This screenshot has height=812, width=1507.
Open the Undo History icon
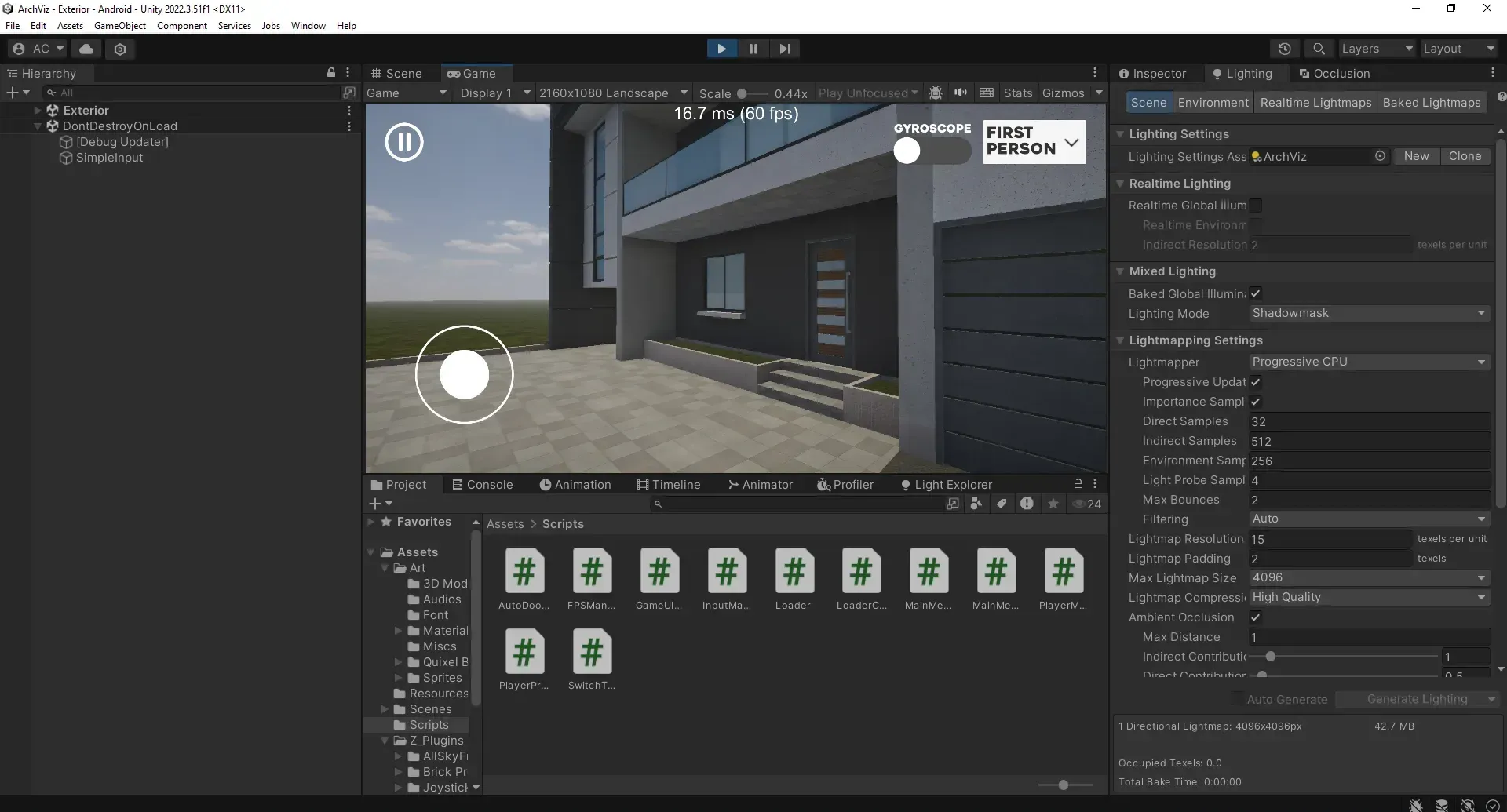1285,49
